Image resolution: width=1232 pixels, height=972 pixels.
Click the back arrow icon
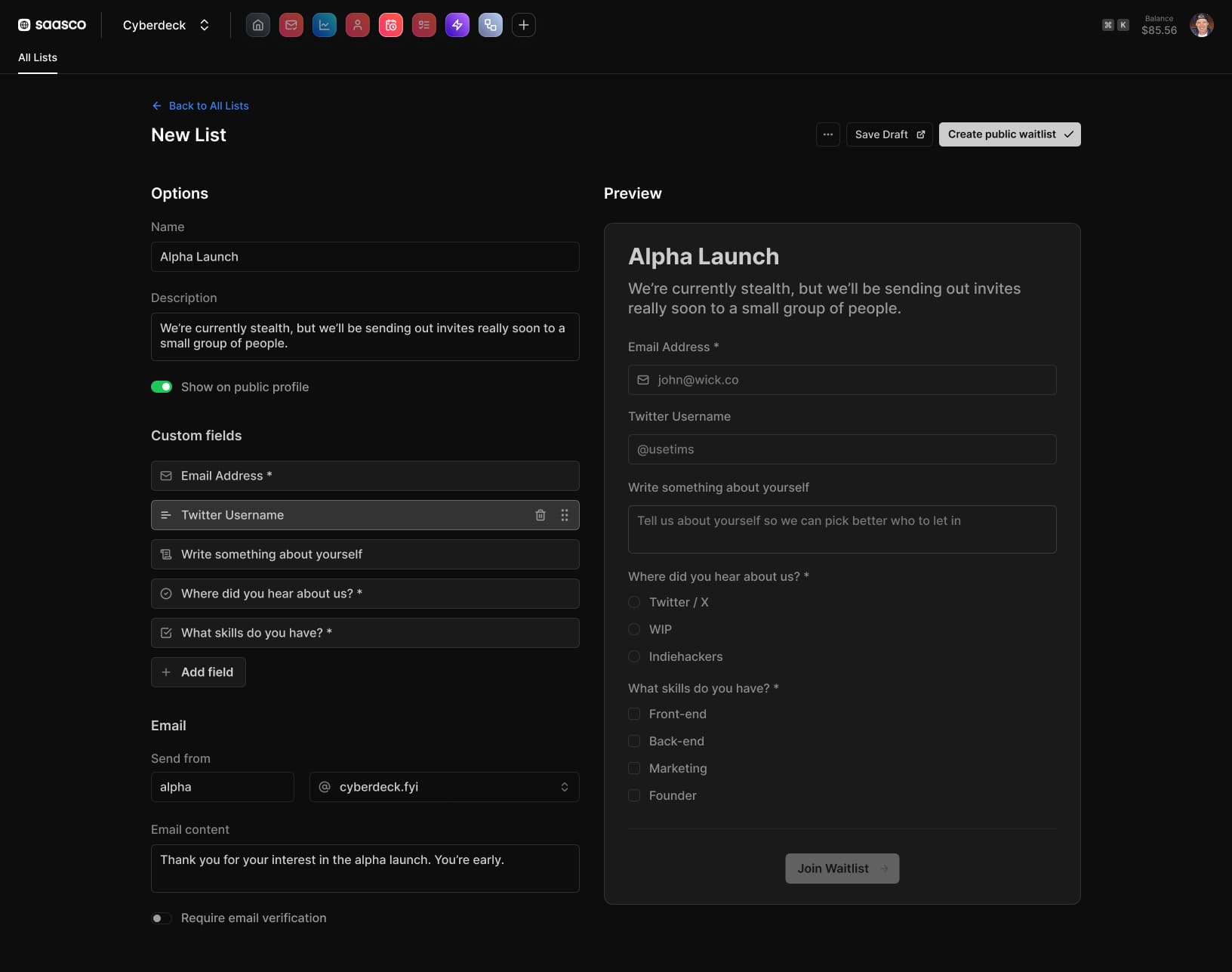click(x=156, y=106)
